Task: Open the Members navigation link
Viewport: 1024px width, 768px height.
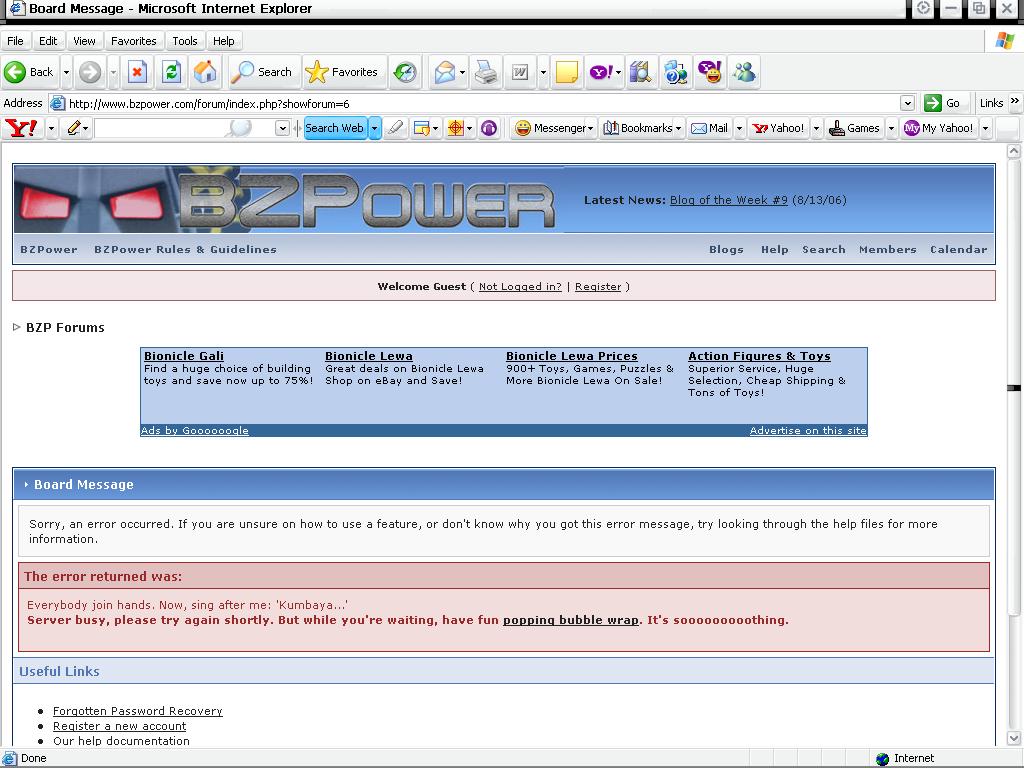Action: (888, 249)
